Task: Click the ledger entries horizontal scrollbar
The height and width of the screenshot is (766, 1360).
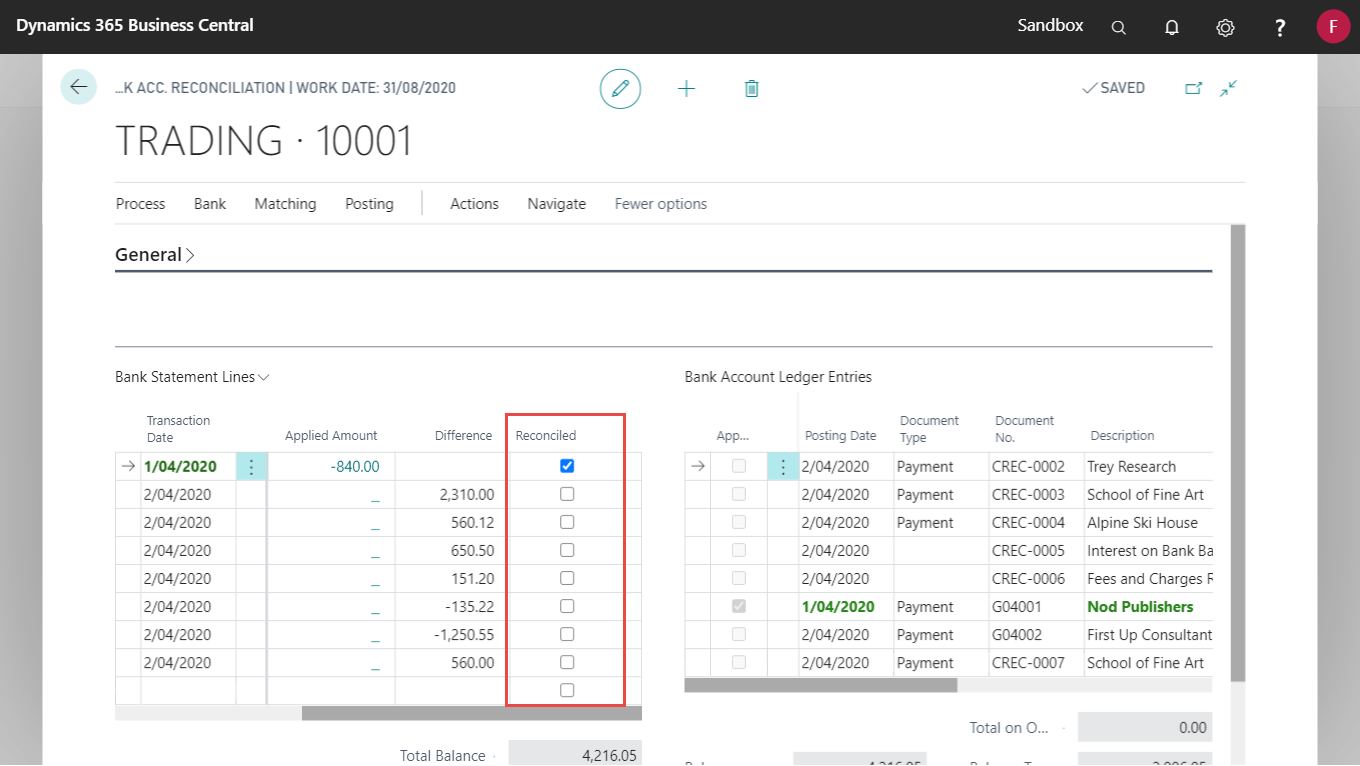Action: [x=820, y=686]
